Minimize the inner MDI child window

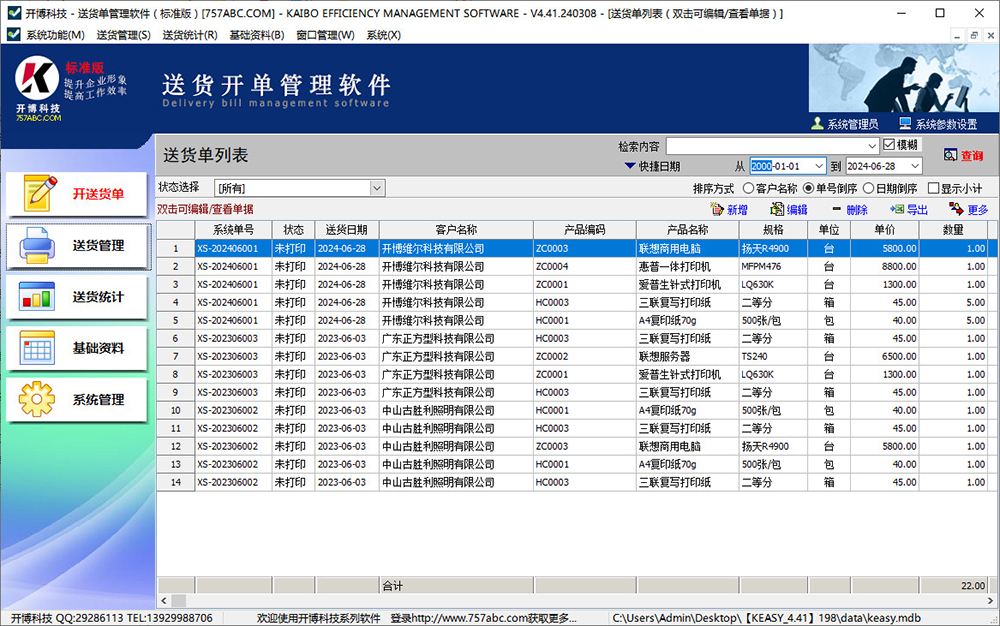(957, 36)
